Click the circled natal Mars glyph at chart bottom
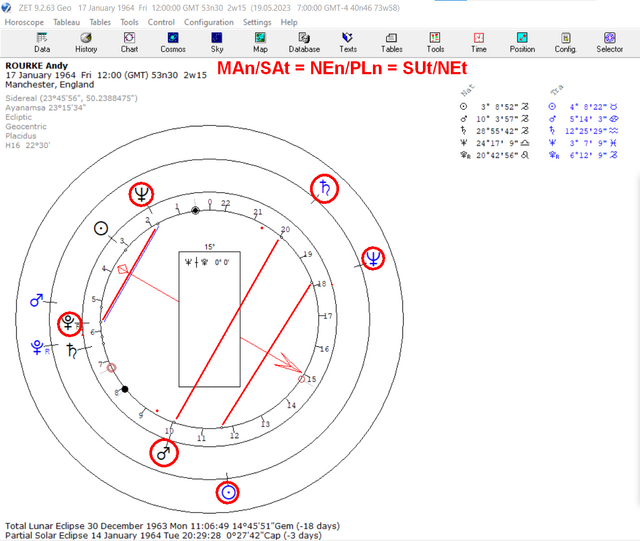 click(164, 452)
